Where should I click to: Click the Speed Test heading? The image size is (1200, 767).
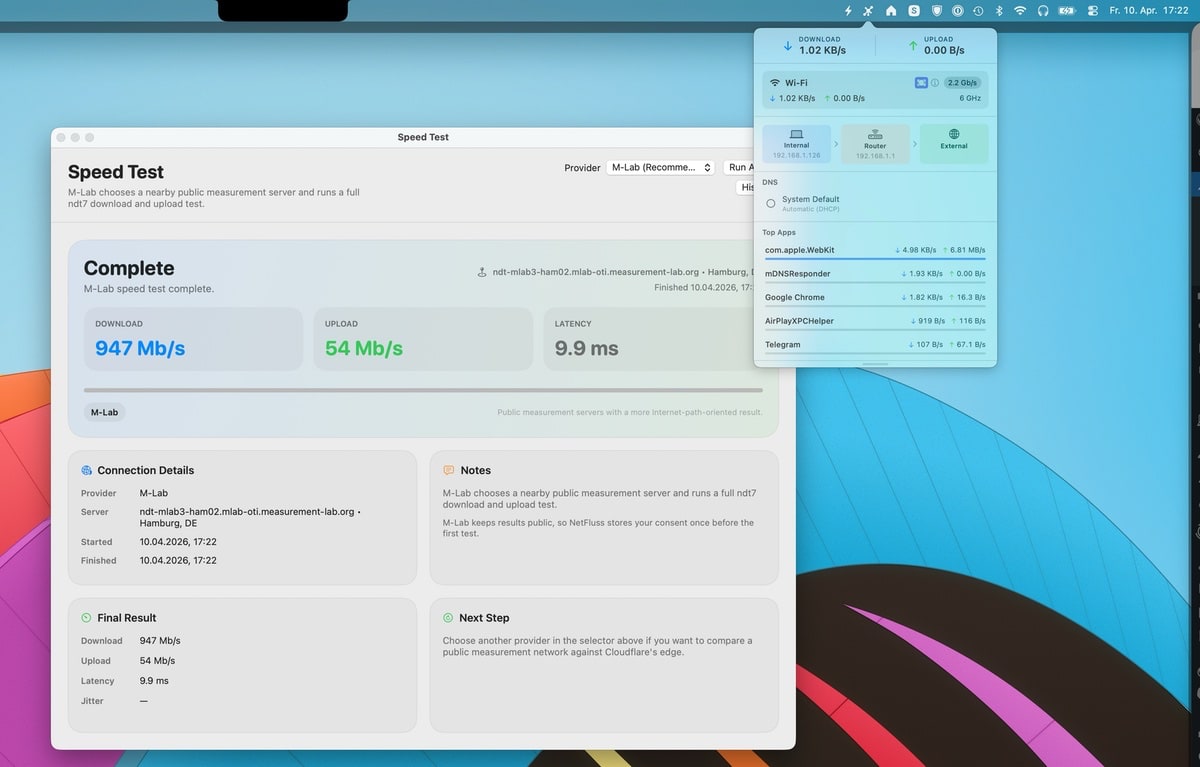click(116, 172)
